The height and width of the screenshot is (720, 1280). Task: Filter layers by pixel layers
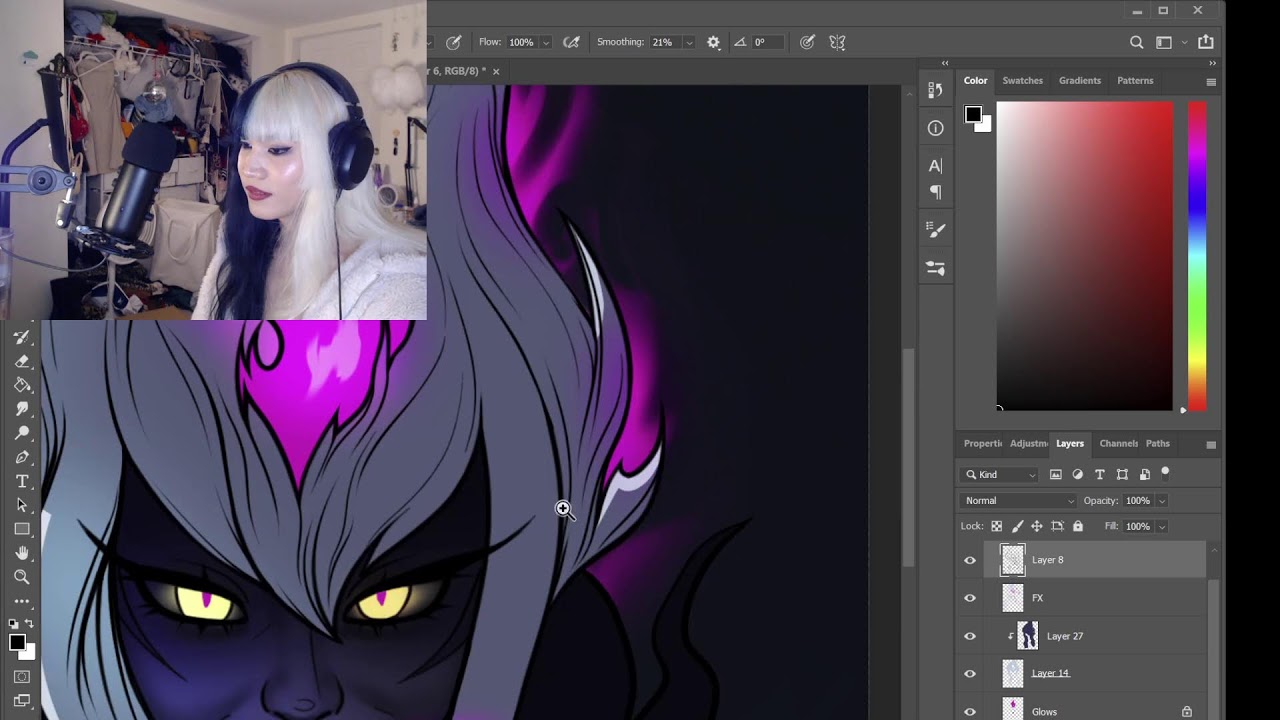(1055, 474)
